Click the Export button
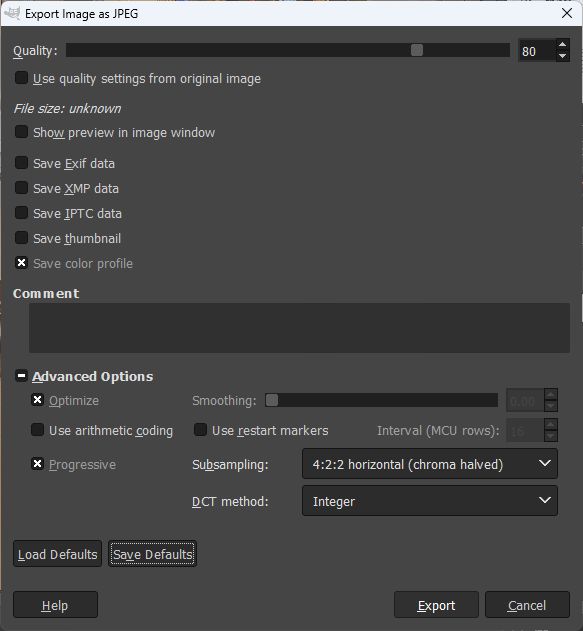Screen dimensions: 583x631 437,604
